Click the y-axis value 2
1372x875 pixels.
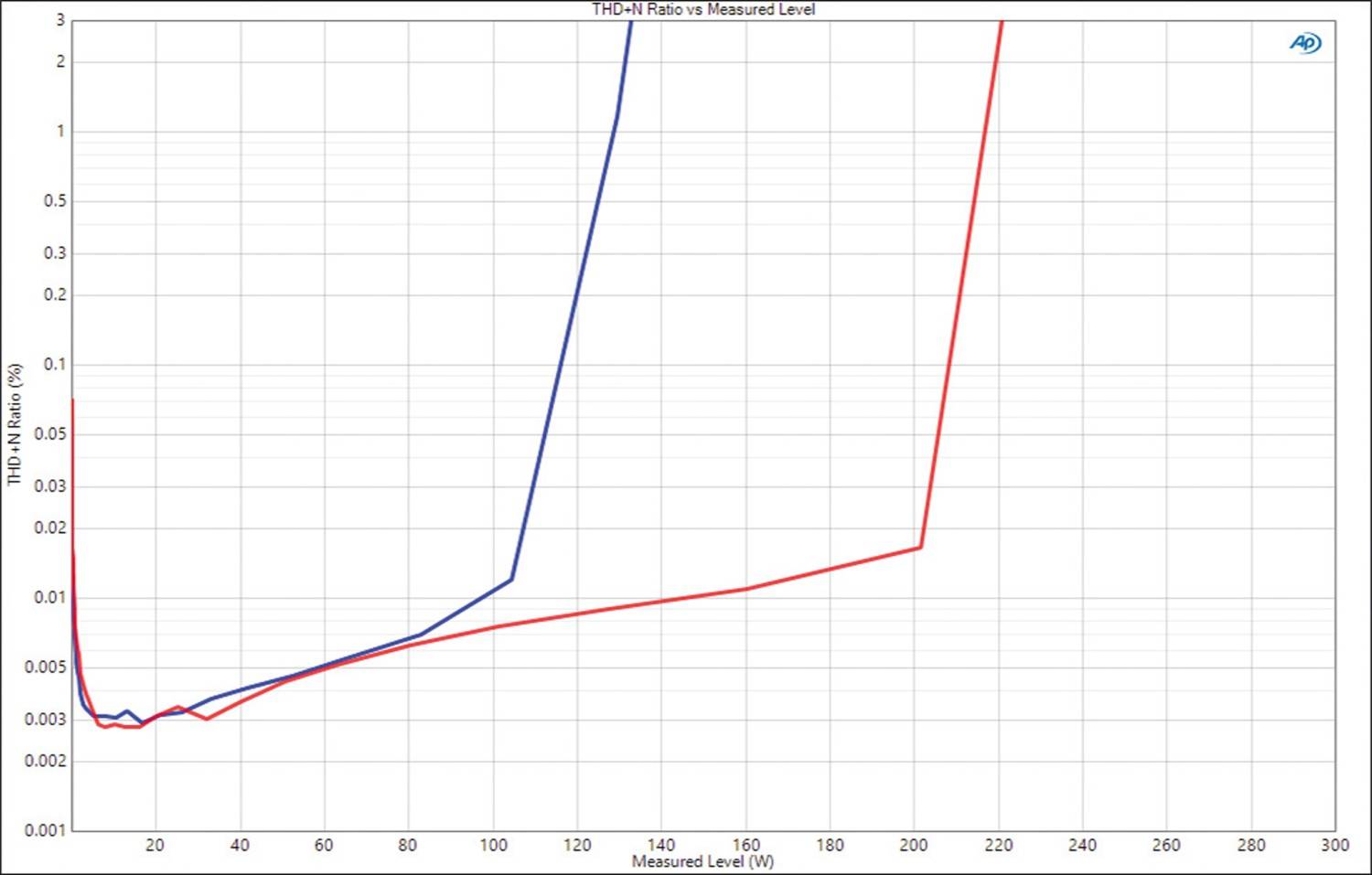pos(61,62)
